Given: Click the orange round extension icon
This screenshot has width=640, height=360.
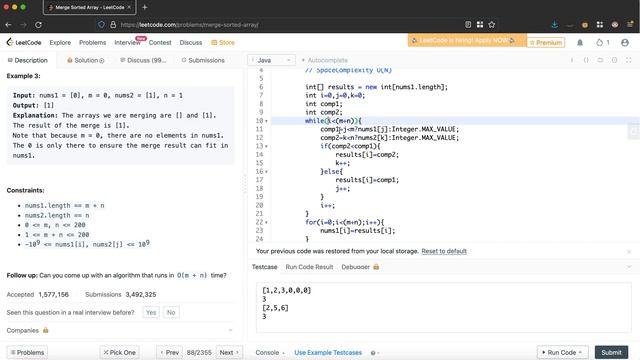Looking at the screenshot, I should pos(584,25).
